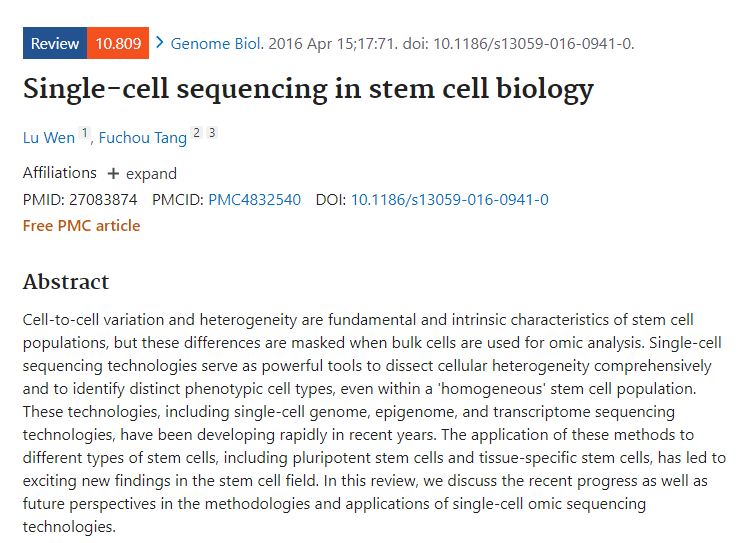Image resolution: width=755 pixels, height=543 pixels.
Task: Open author Lu Wen's link
Action: point(49,138)
